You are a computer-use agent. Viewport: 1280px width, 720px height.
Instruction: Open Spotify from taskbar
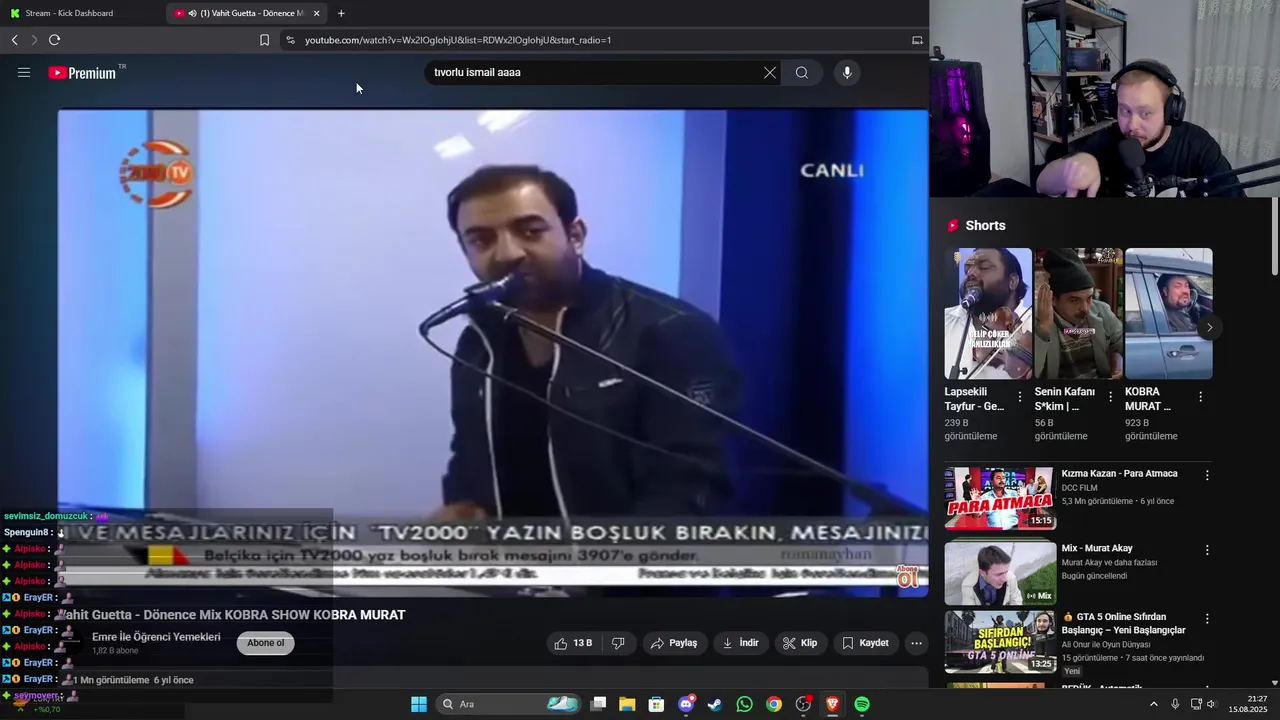click(x=862, y=704)
